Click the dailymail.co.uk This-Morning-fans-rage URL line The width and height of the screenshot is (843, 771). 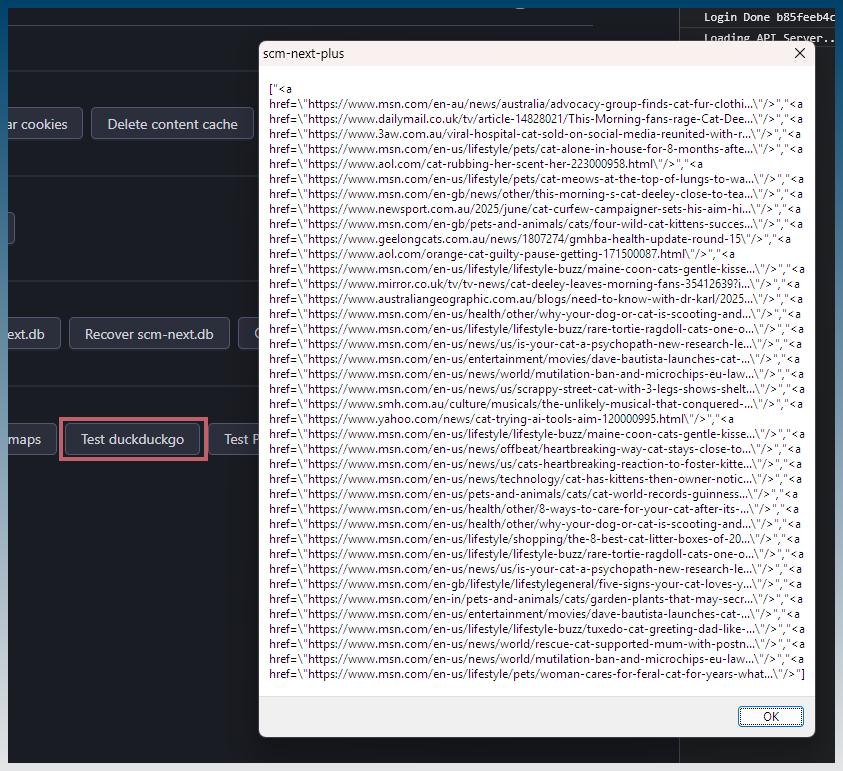[x=536, y=119]
